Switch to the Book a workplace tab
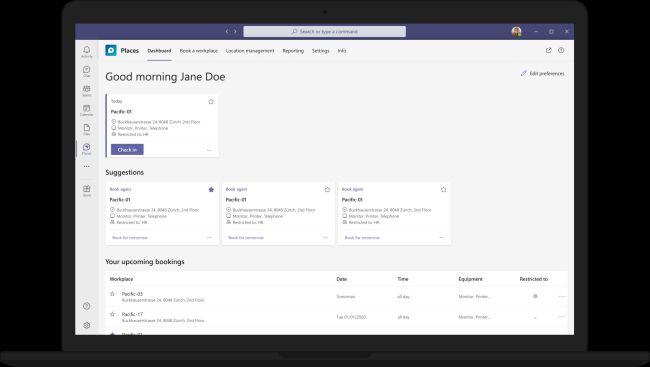 pyautogui.click(x=199, y=51)
